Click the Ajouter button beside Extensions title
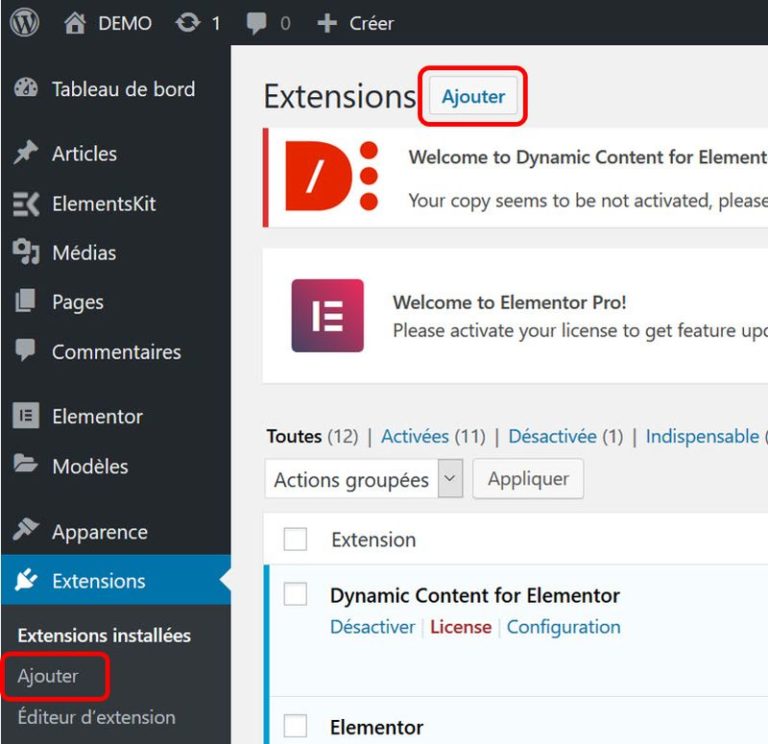768x744 pixels. [x=473, y=96]
